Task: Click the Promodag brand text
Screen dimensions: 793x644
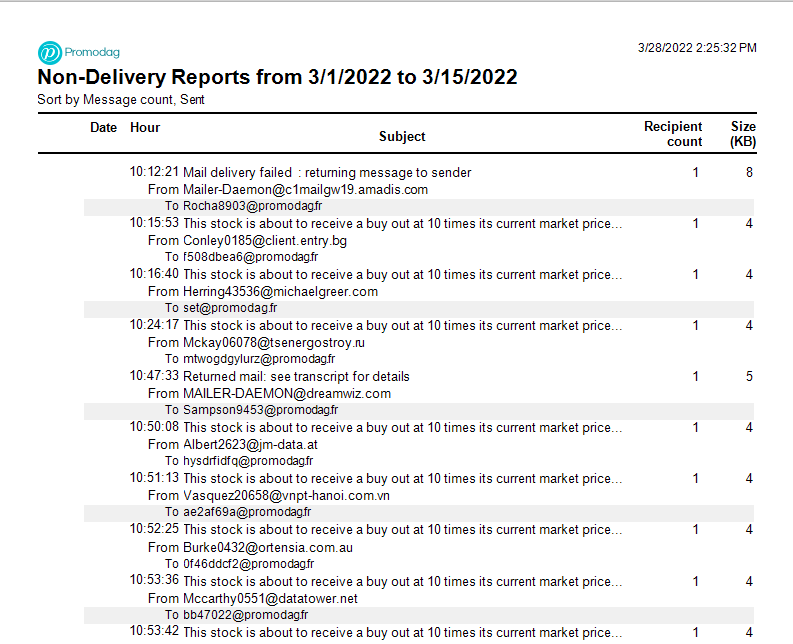Action: (92, 52)
